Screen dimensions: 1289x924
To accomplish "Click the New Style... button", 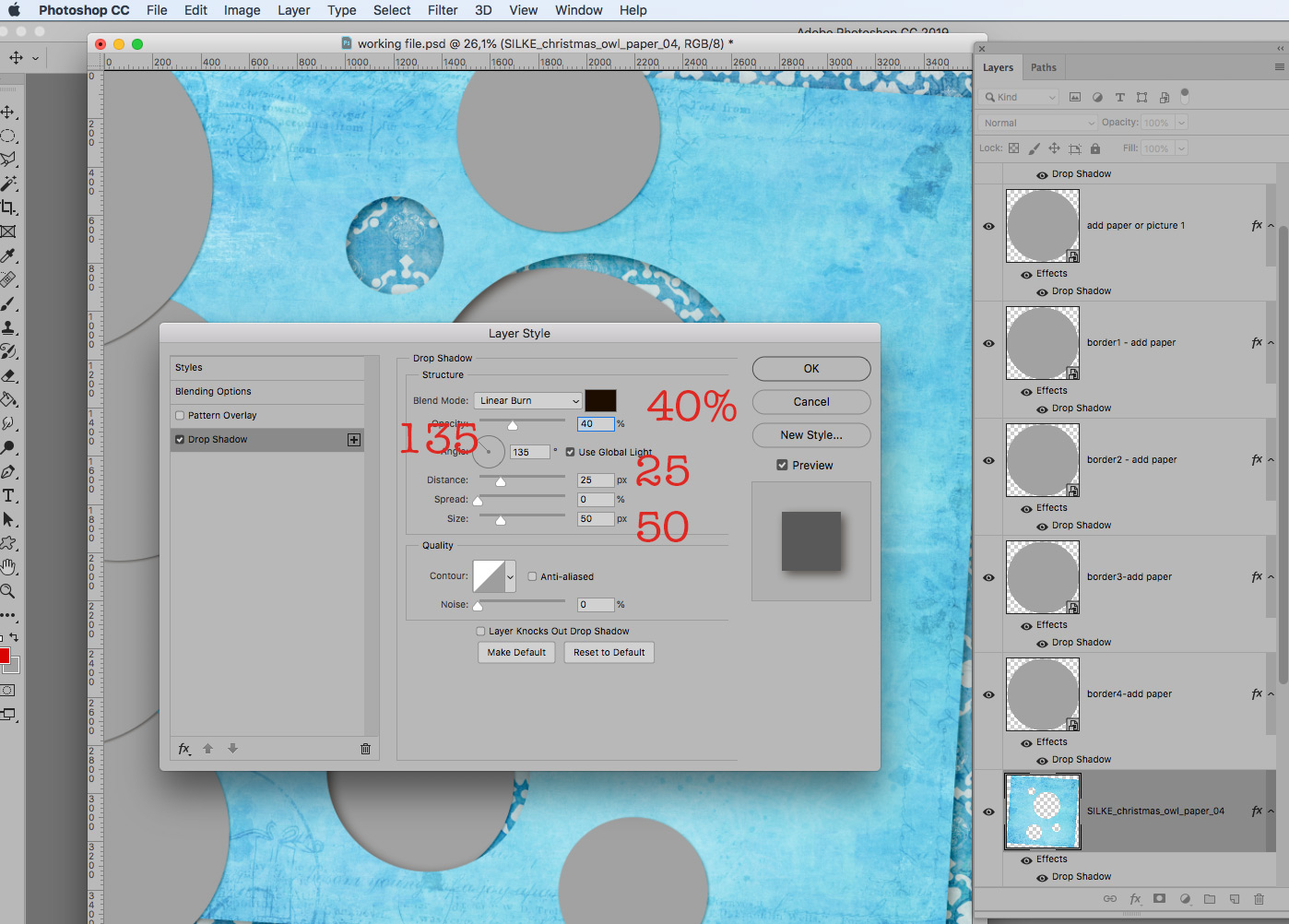I will pyautogui.click(x=811, y=435).
